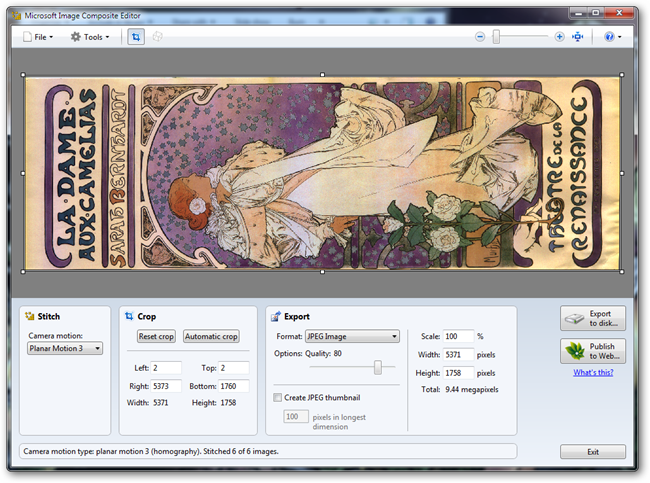Viewport: 650px width, 483px height.
Task: Open the File menu
Action: tap(38, 37)
